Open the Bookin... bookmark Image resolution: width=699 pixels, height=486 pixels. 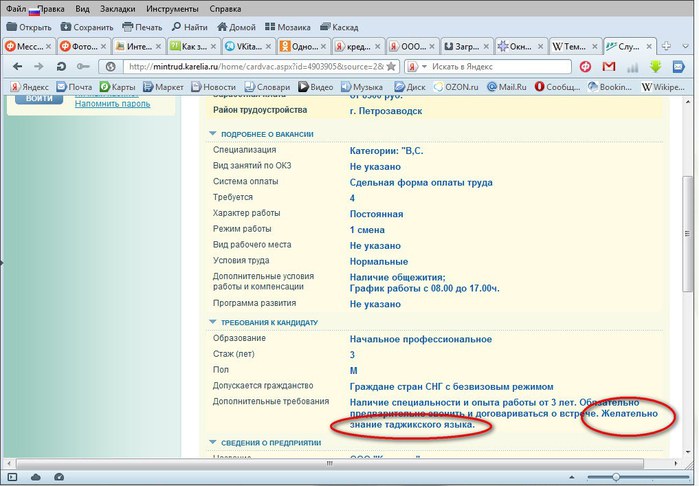click(x=610, y=87)
